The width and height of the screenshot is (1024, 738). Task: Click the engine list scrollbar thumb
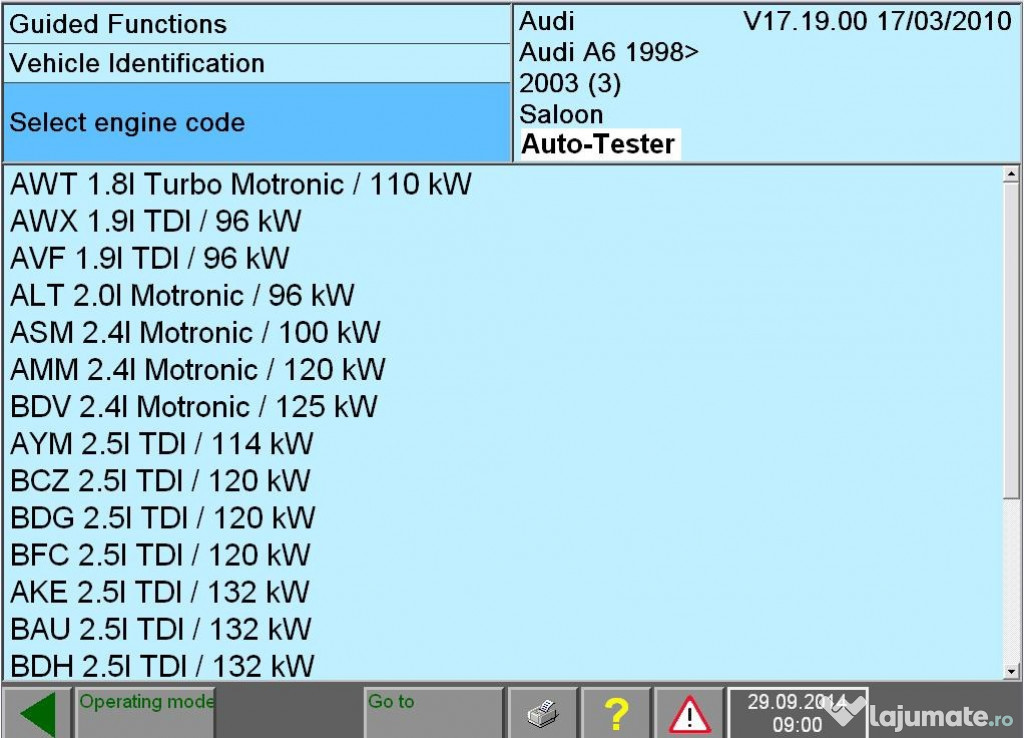click(1011, 340)
